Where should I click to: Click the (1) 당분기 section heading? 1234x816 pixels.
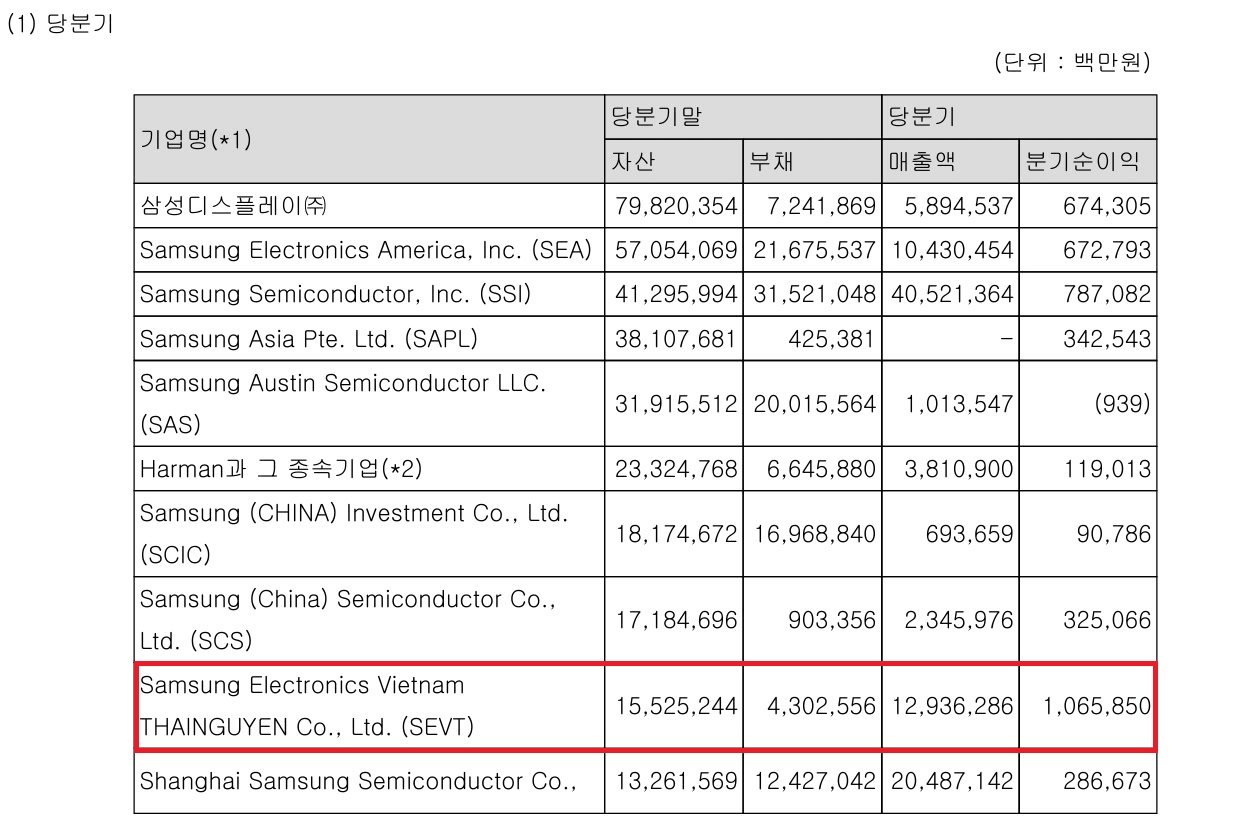(60, 24)
